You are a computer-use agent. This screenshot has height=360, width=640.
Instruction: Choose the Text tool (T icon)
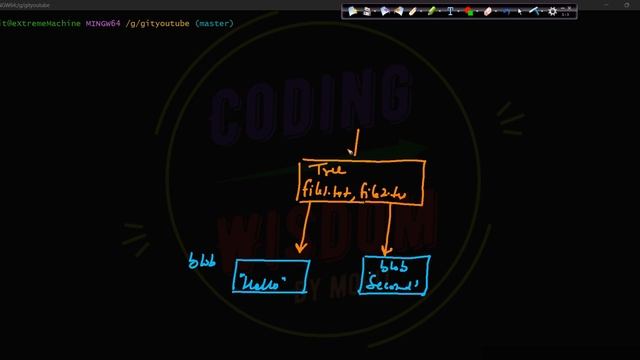(450, 11)
